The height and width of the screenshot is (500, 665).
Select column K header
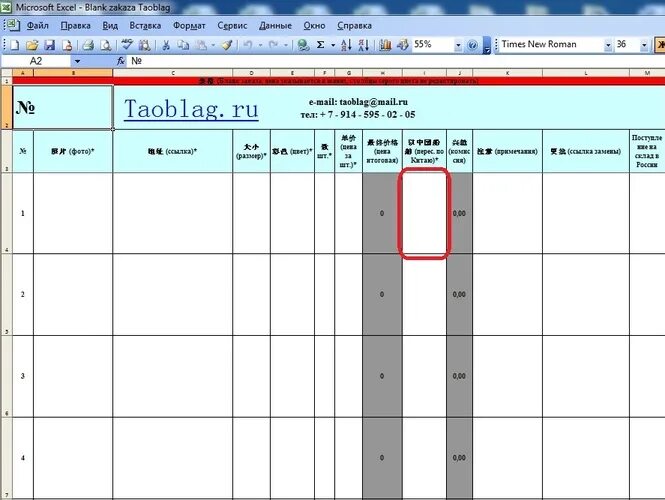coord(508,73)
